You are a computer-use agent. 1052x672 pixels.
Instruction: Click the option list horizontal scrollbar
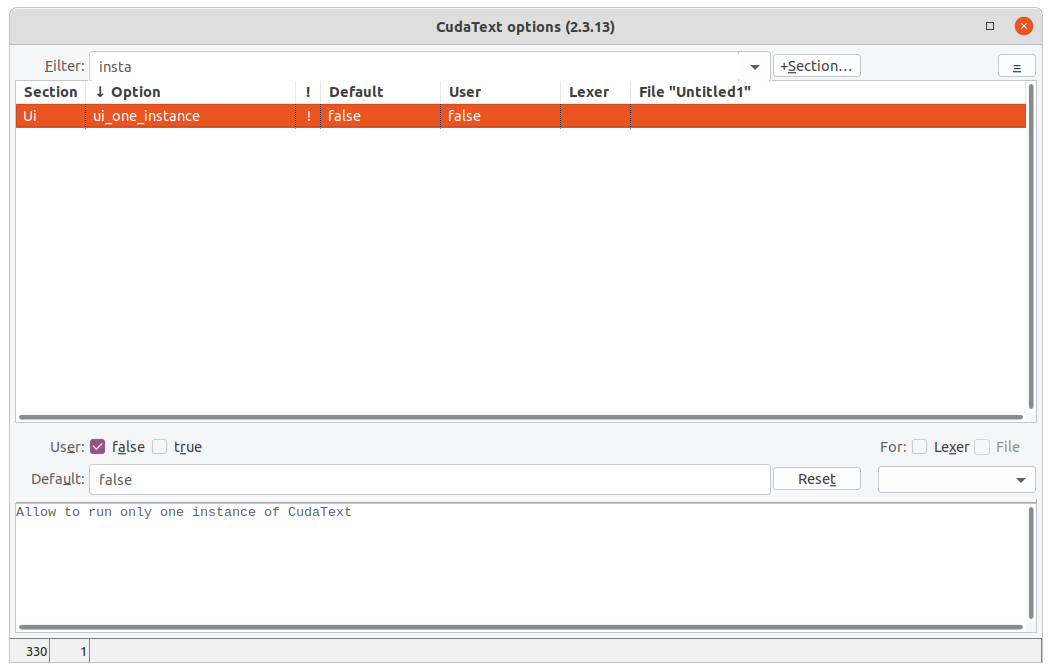(x=521, y=417)
